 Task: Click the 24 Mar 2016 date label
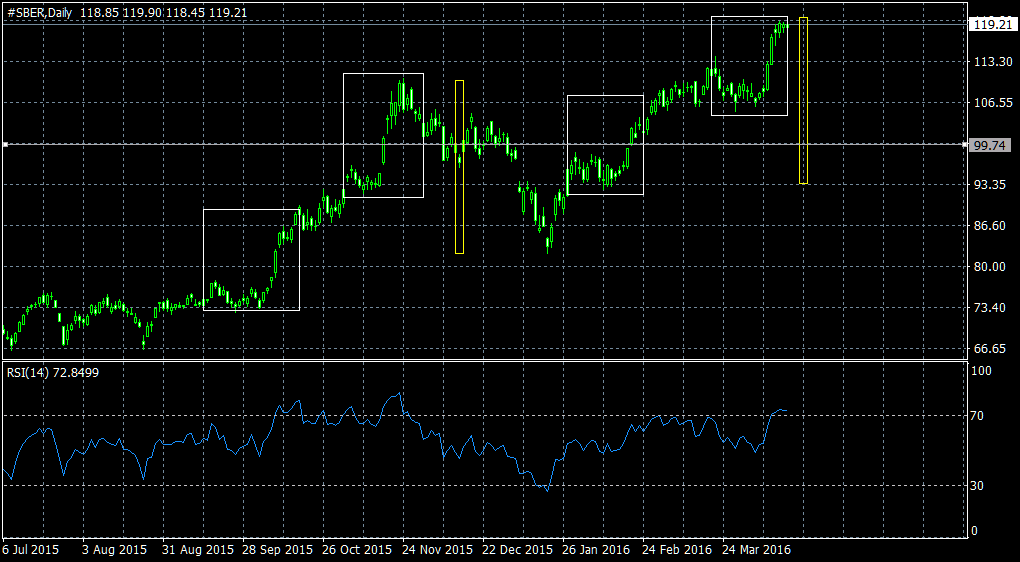[757, 550]
